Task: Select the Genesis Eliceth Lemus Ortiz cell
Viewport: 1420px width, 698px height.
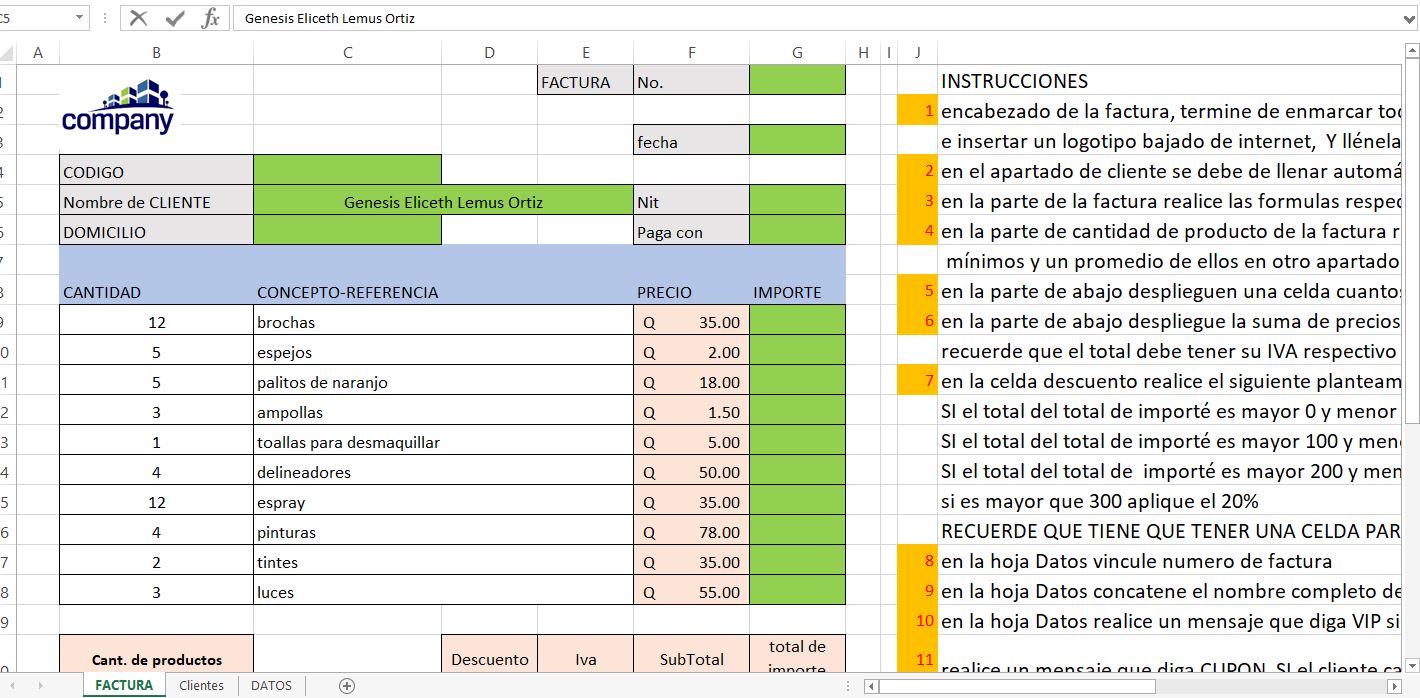Action: [443, 202]
